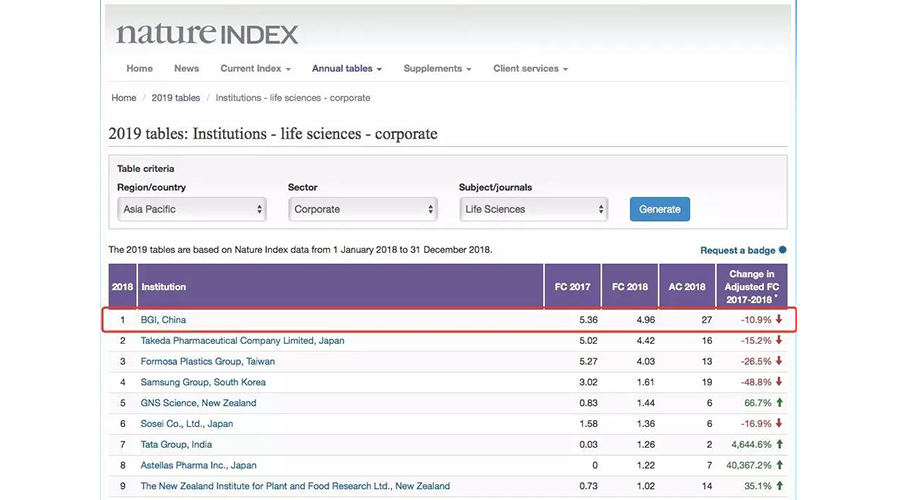
Task: Open Tata Group, India link
Action: (176, 444)
